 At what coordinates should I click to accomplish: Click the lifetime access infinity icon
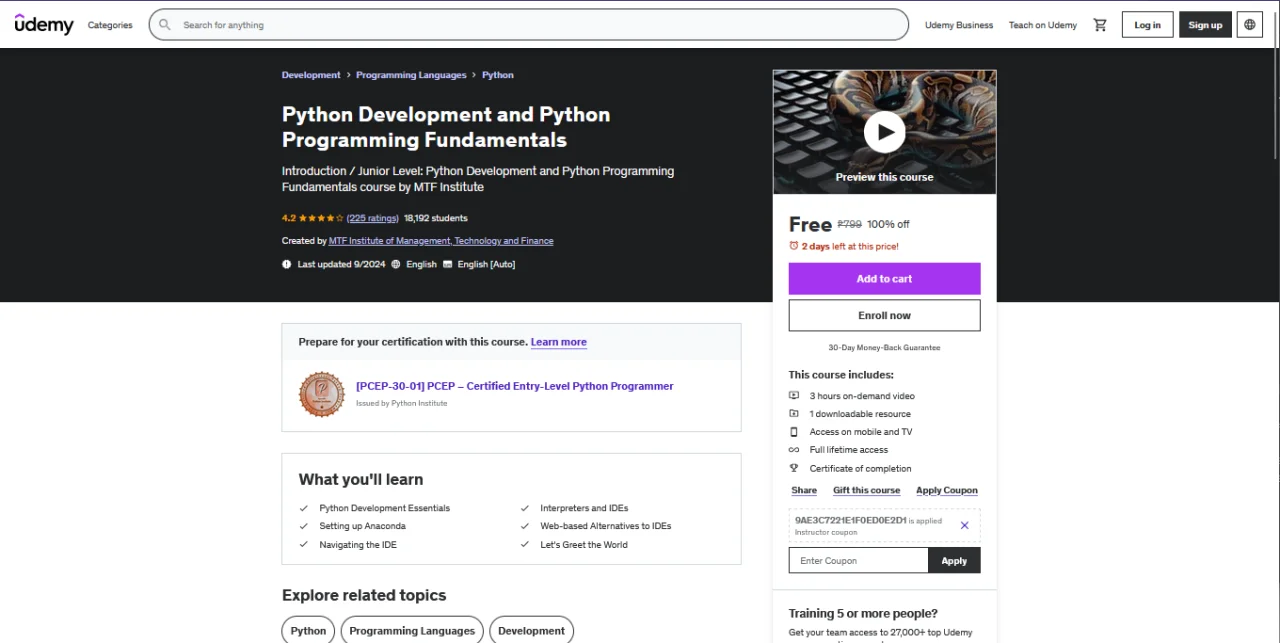794,450
